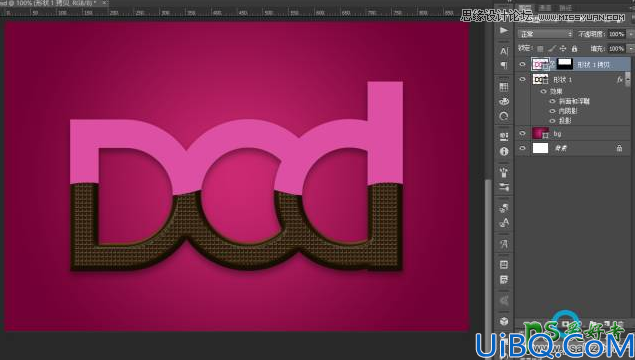Click the 内阴影 effect label

pyautogui.click(x=568, y=111)
